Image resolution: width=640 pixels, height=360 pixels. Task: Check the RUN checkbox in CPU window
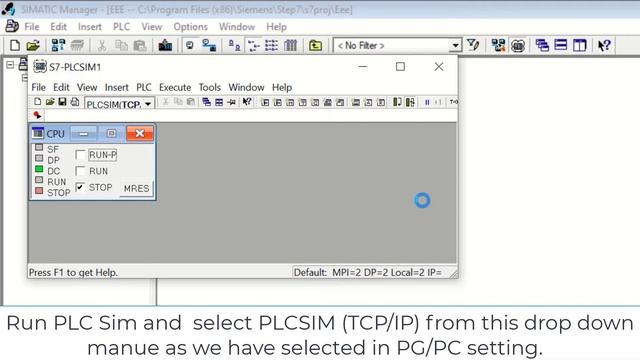[x=80, y=171]
